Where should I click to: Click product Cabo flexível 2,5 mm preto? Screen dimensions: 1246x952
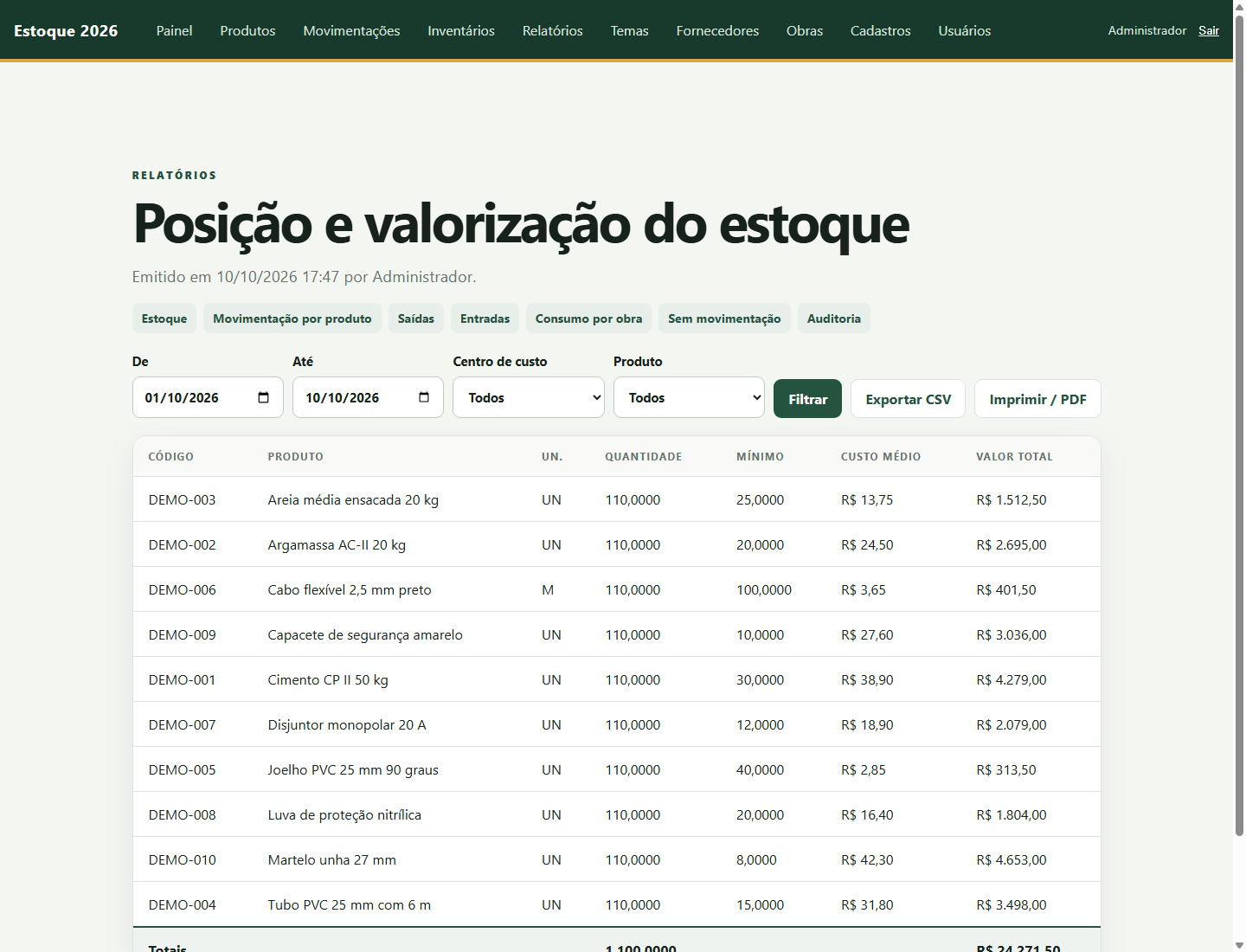[350, 589]
